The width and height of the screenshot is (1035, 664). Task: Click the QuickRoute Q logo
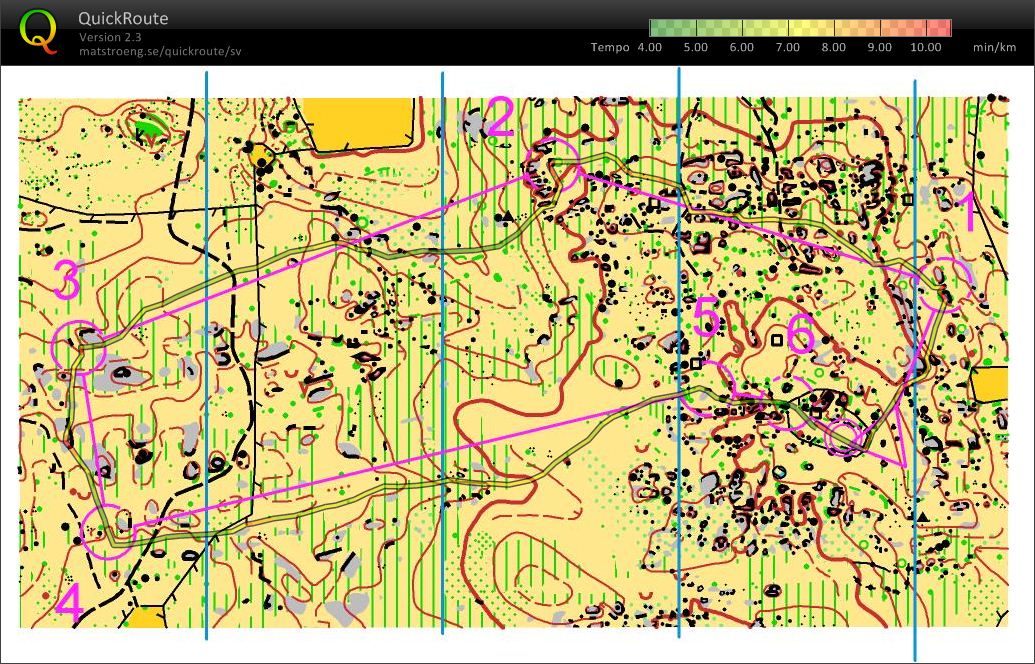[x=37, y=32]
